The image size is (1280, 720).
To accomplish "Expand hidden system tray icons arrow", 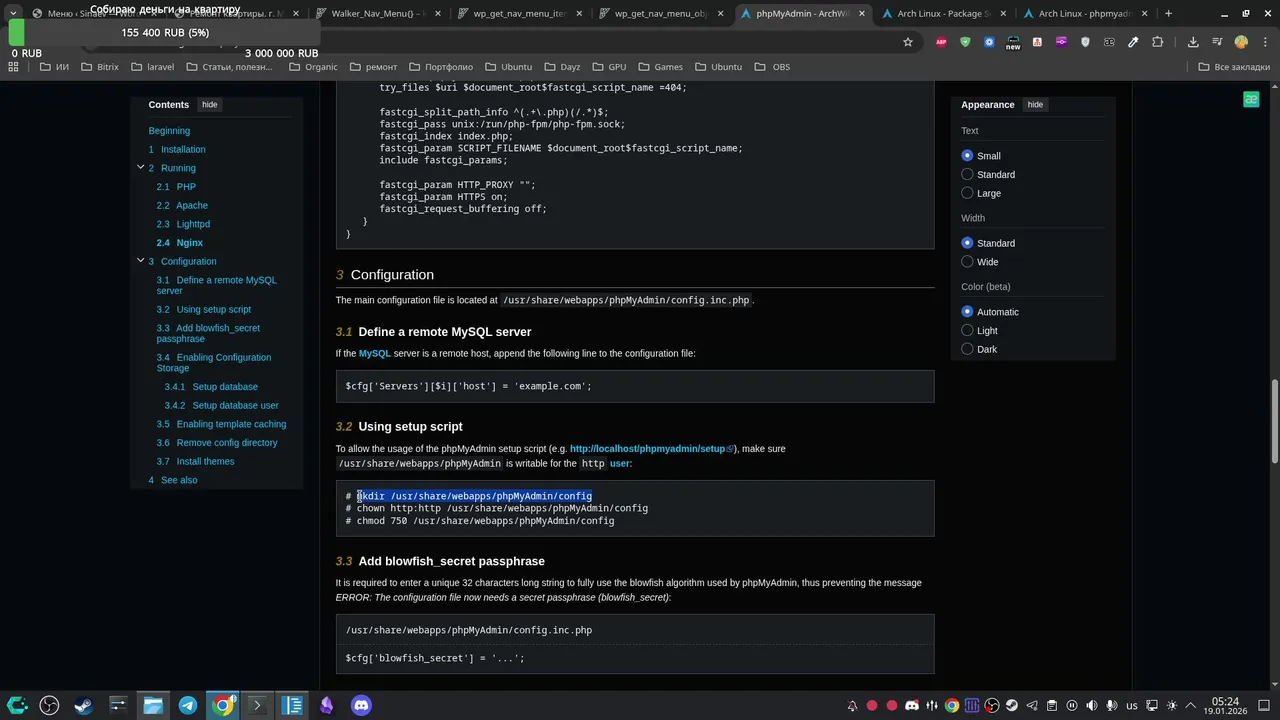I will [1191, 706].
